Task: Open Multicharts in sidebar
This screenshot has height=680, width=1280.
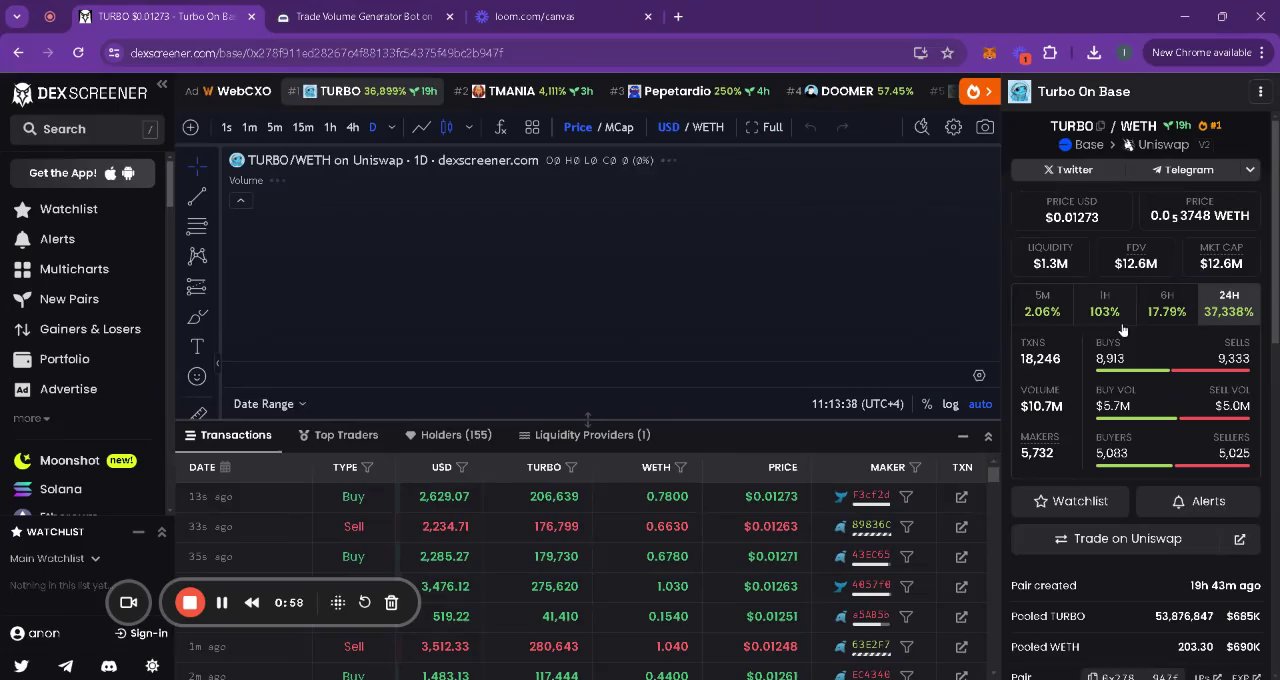Action: 61,269
